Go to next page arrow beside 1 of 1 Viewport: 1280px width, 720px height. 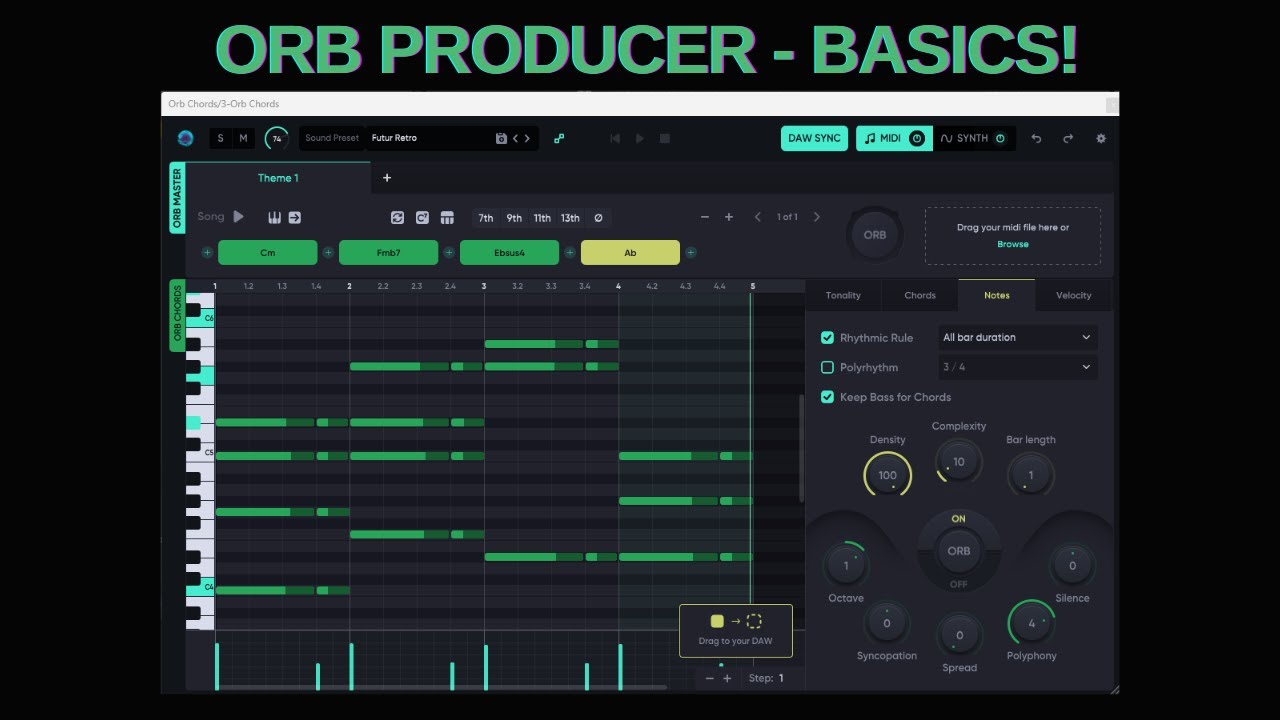(x=817, y=217)
